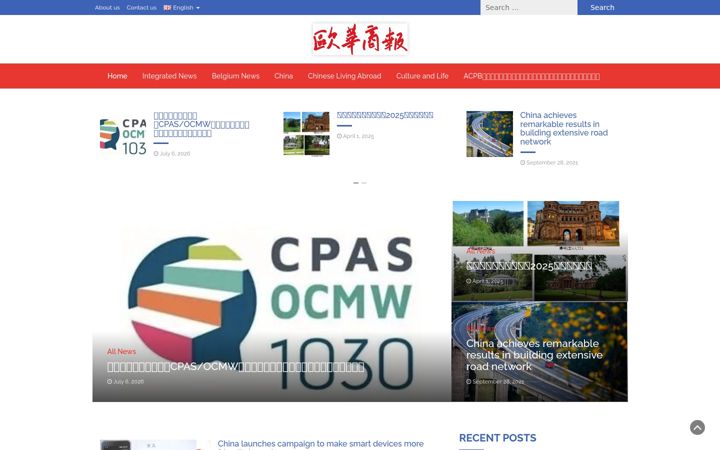This screenshot has height=450, width=720.
Task: Open the large CPAS OCMW 1030 feature image
Action: point(272,301)
